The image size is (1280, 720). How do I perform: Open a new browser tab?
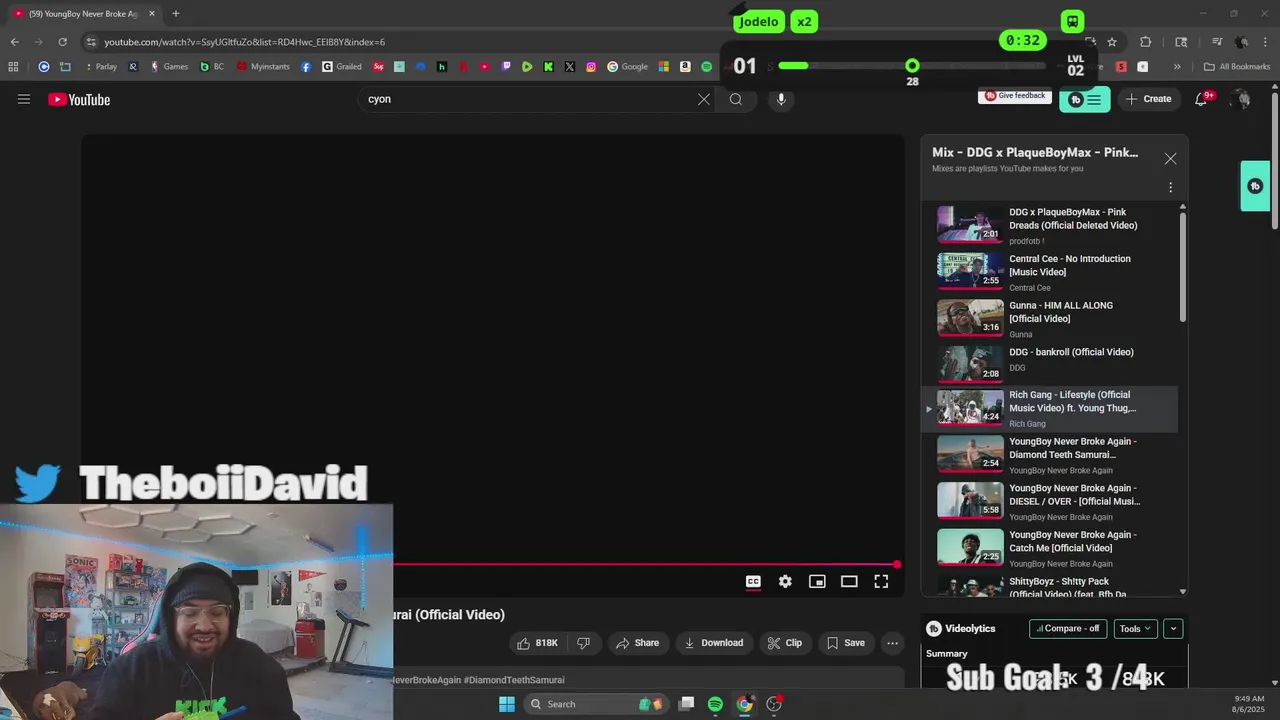(x=176, y=14)
